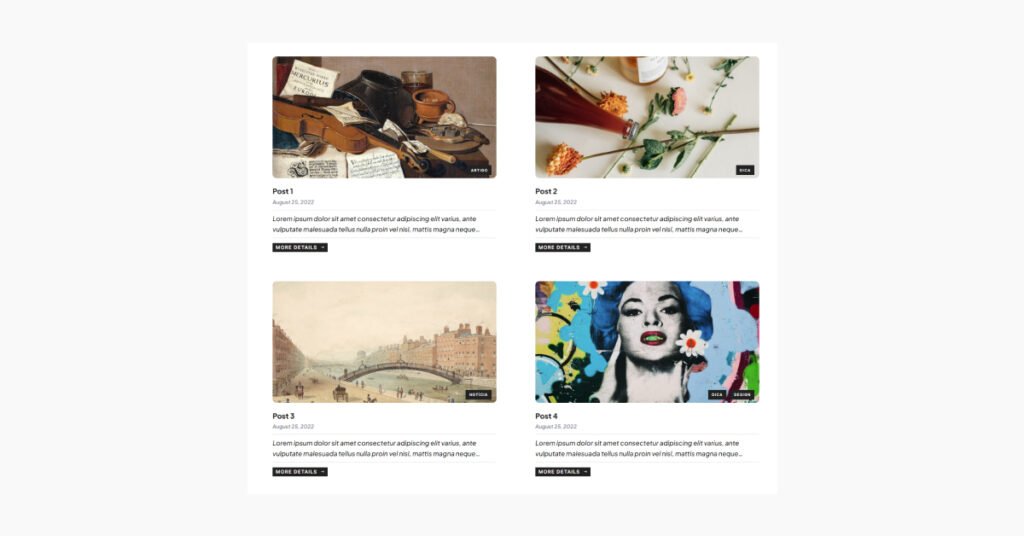Click the Post 1 title link
1024x536 pixels.
tap(283, 191)
